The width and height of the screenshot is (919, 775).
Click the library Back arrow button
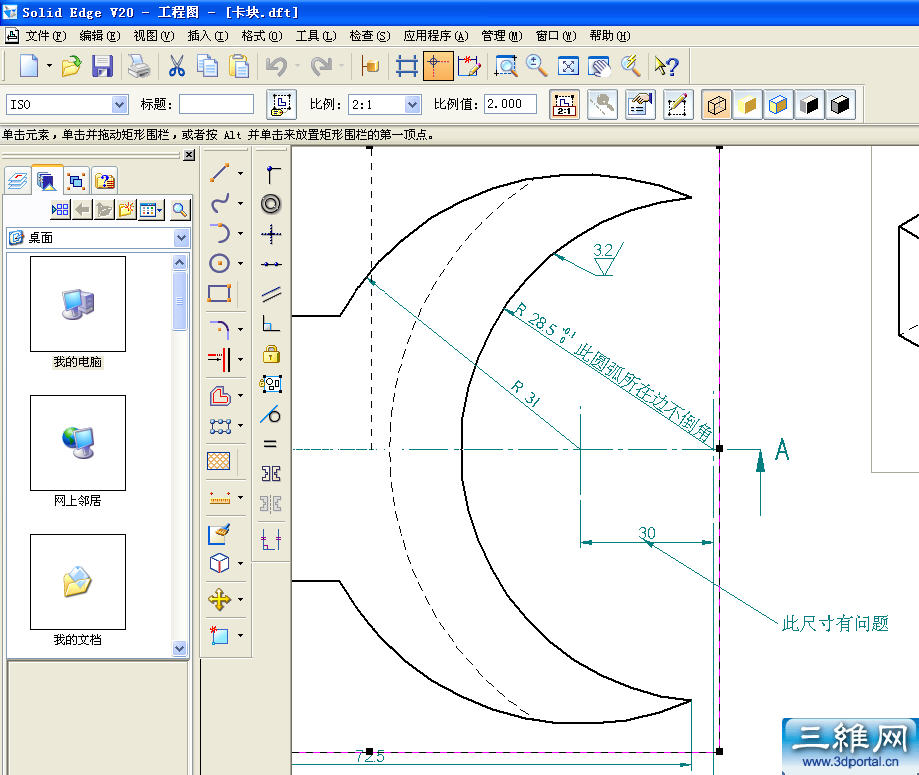pos(83,209)
